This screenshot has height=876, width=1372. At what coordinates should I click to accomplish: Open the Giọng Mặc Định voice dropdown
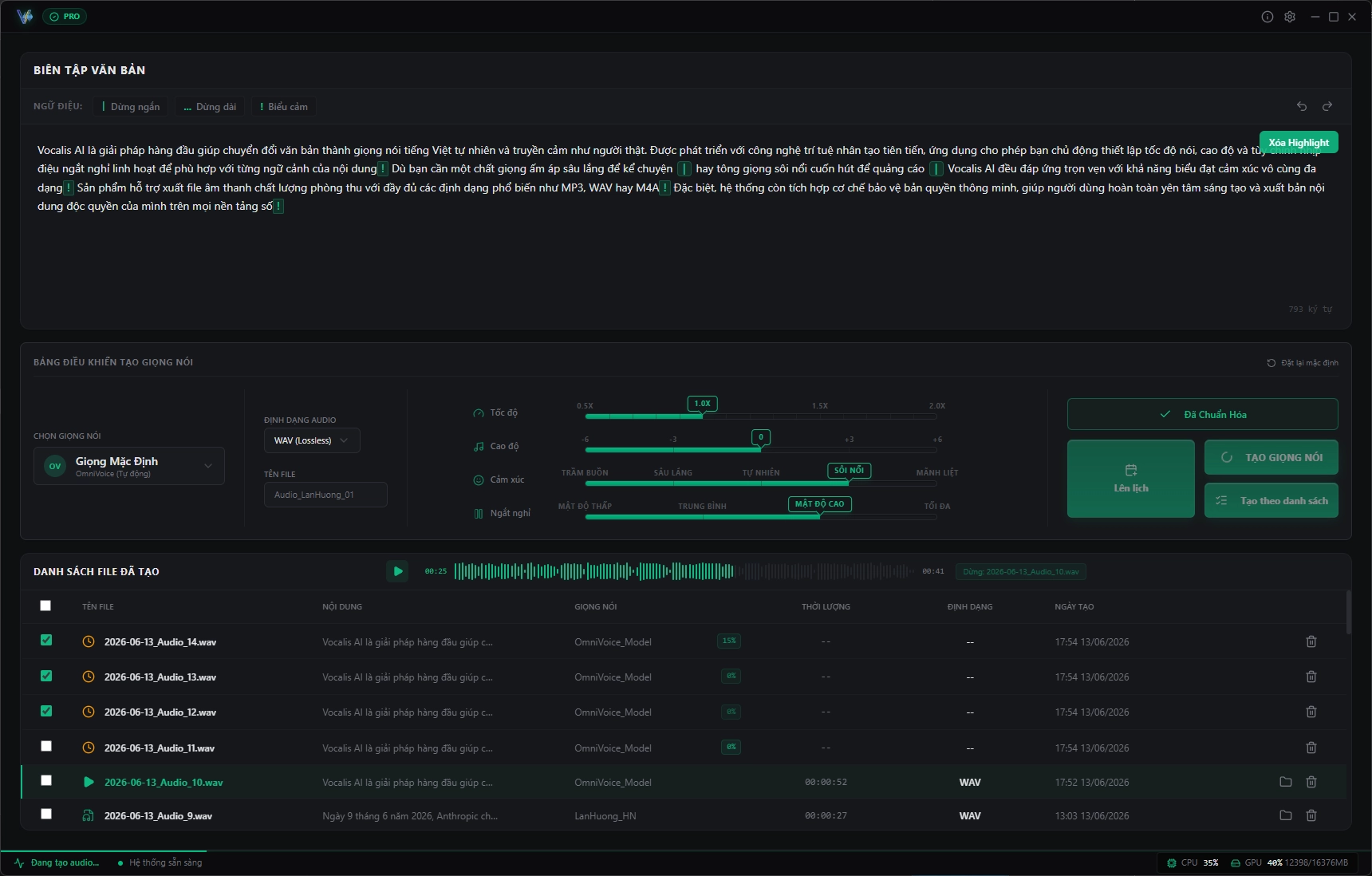(x=129, y=466)
